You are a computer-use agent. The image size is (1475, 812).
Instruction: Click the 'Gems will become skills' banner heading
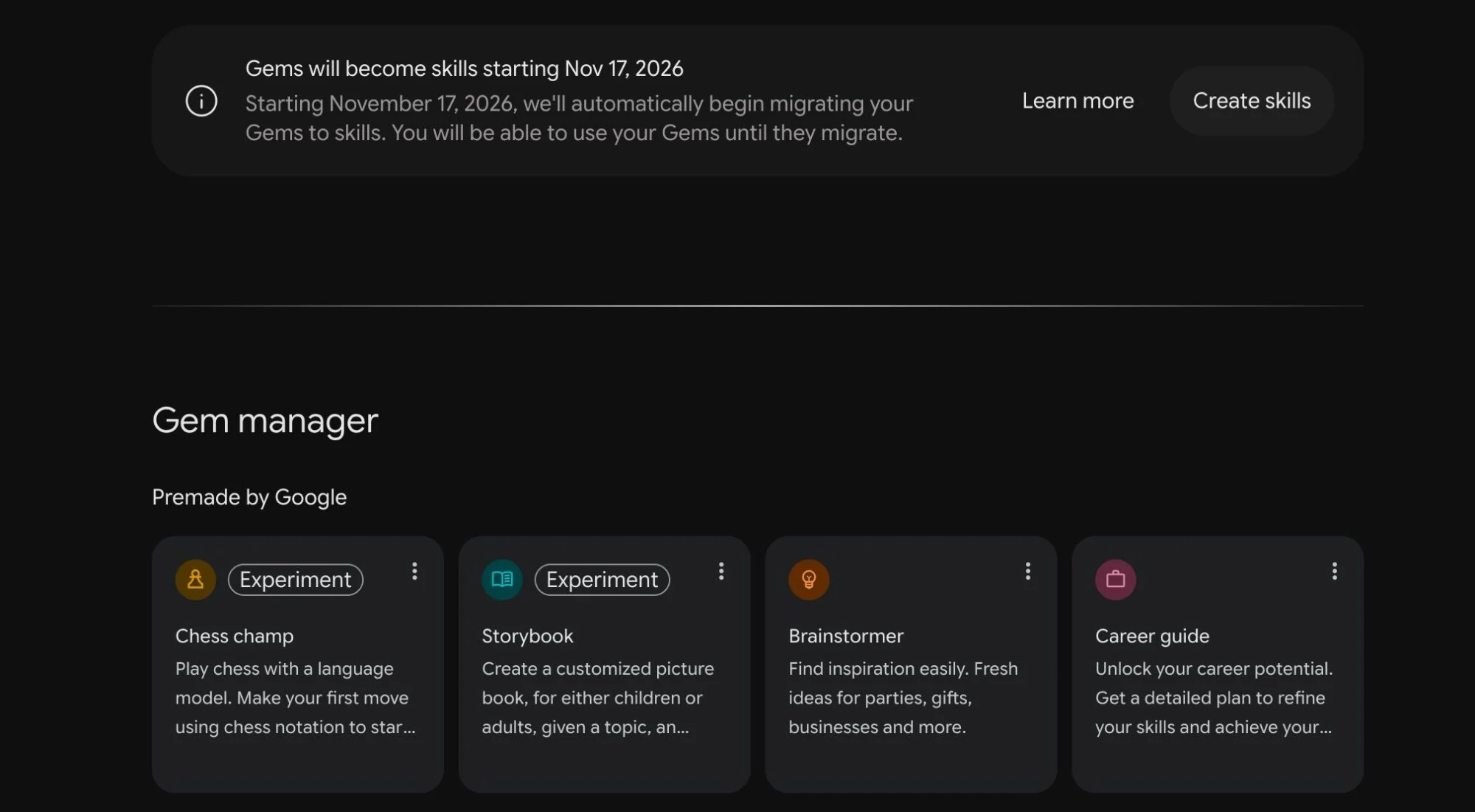click(x=465, y=69)
